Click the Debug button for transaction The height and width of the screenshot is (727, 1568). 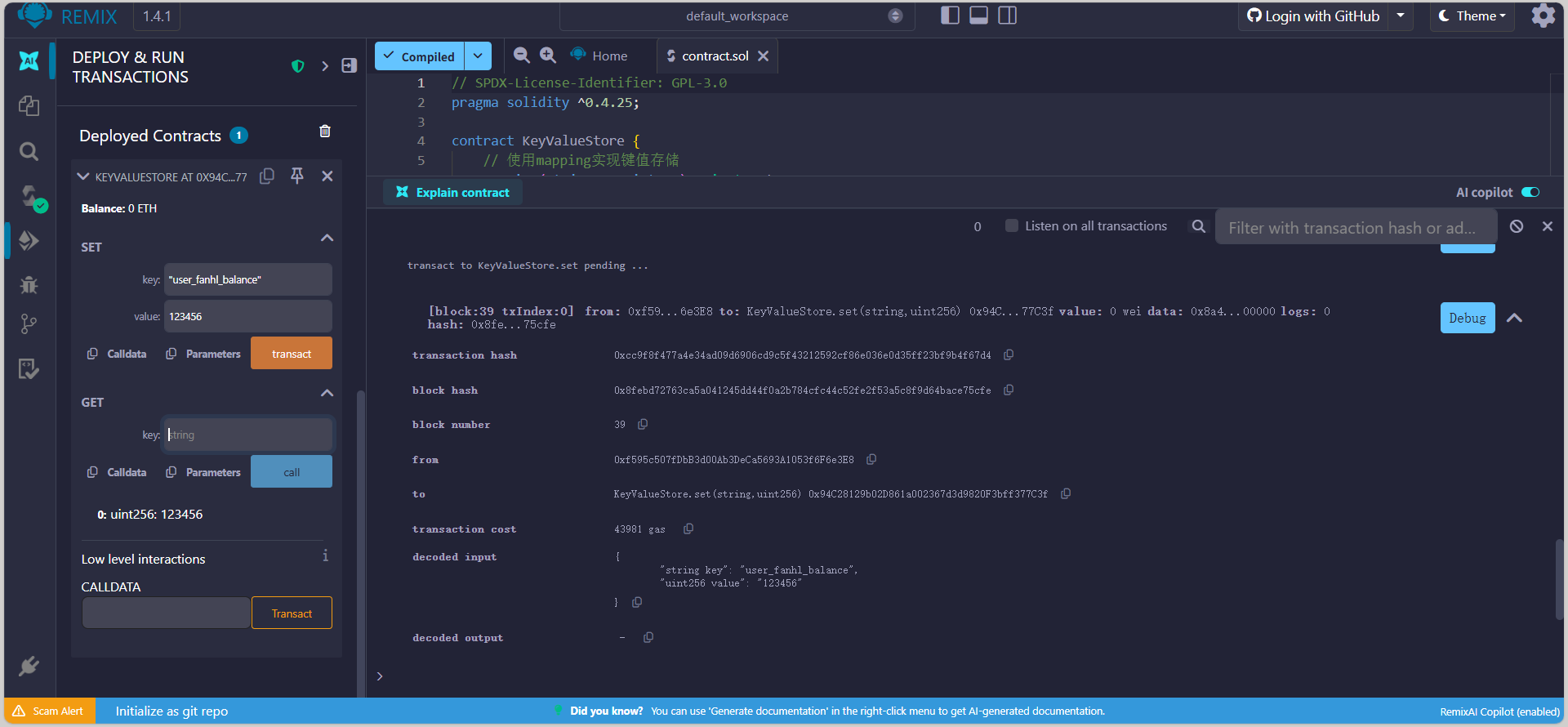pyautogui.click(x=1467, y=318)
